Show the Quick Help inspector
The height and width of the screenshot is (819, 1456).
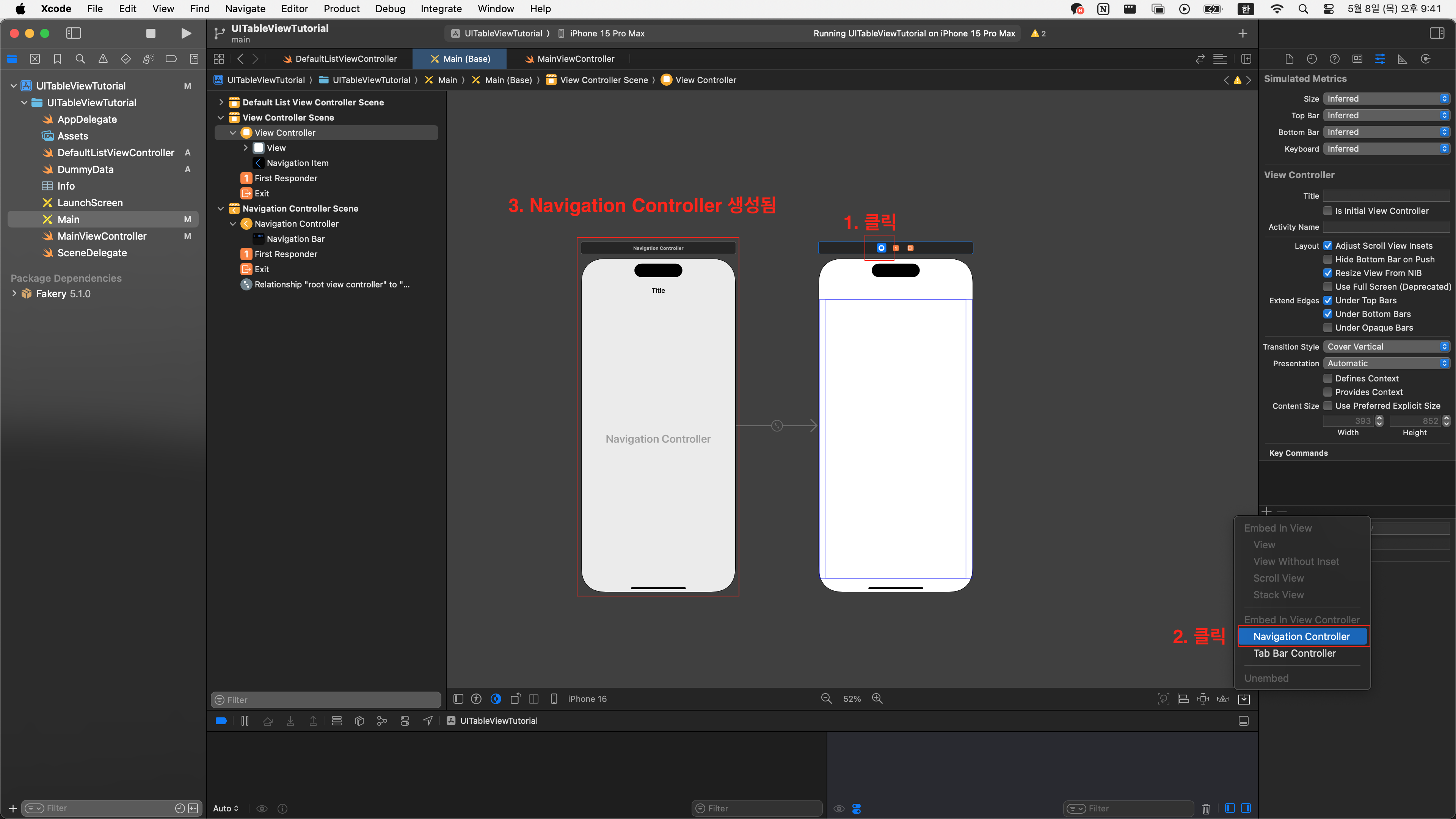point(1335,59)
